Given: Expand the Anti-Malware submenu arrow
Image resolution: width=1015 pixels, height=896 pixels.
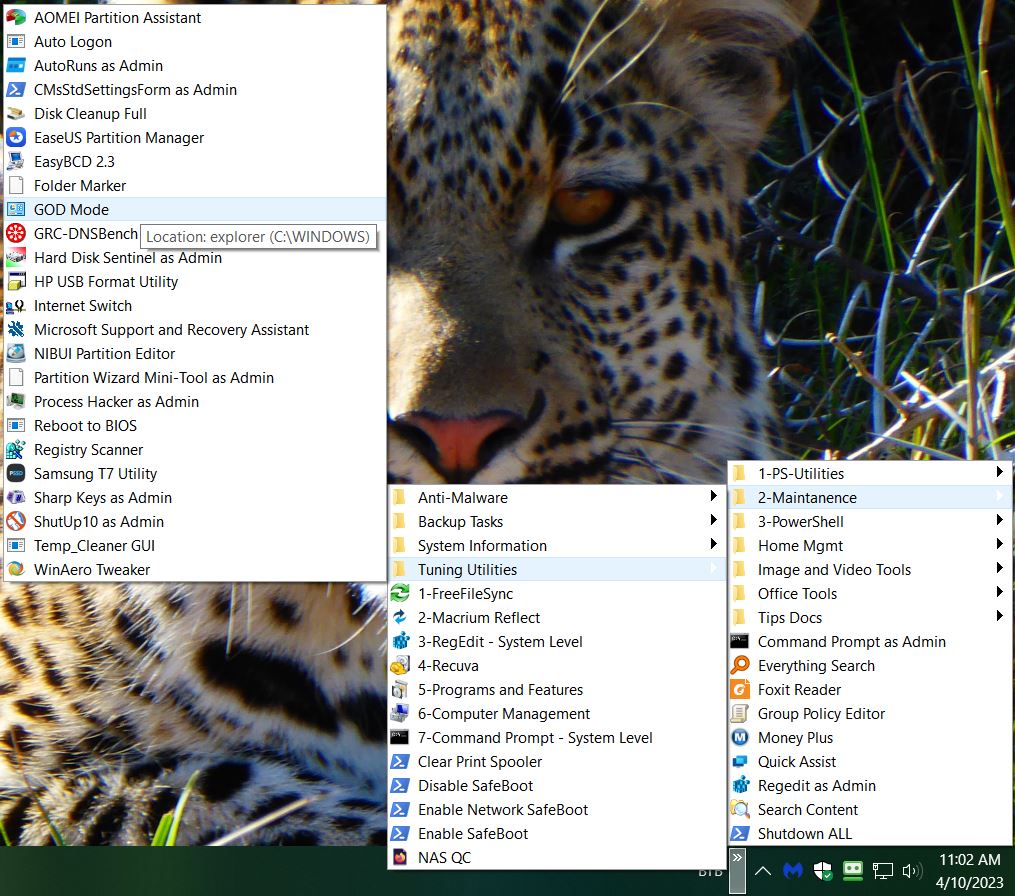Looking at the screenshot, I should (713, 497).
